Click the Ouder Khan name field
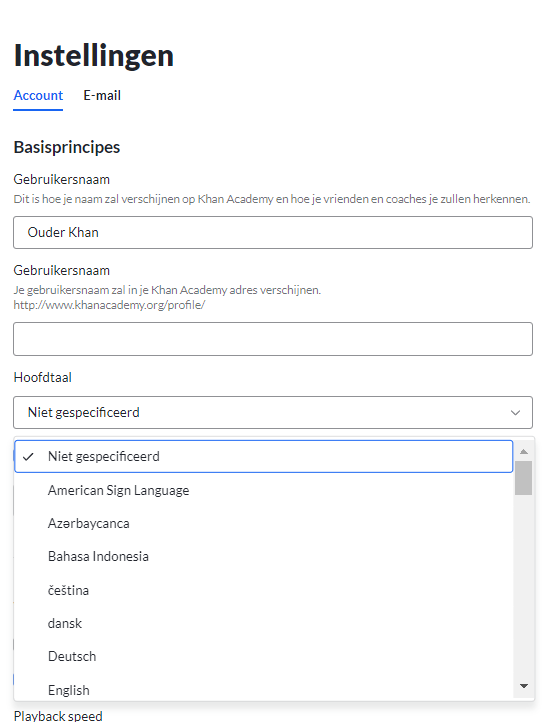This screenshot has width=552, height=722. click(273, 233)
